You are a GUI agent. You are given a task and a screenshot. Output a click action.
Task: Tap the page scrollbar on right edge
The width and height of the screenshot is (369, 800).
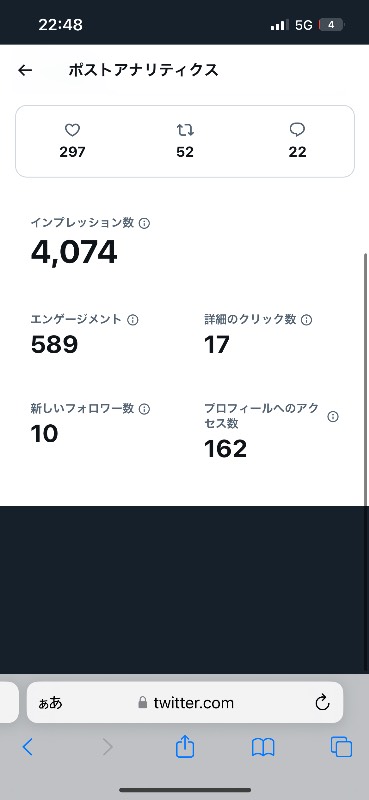(366, 379)
